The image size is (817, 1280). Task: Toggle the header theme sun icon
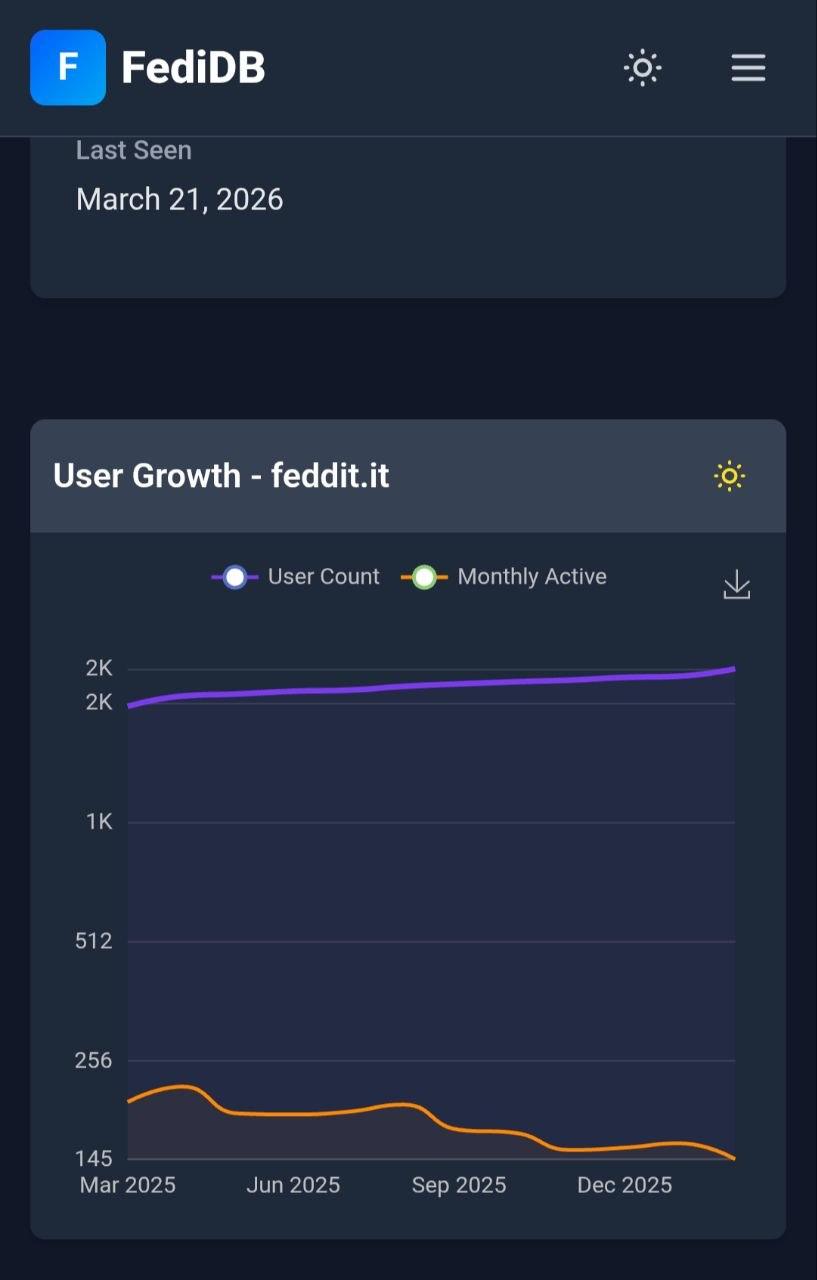(642, 68)
